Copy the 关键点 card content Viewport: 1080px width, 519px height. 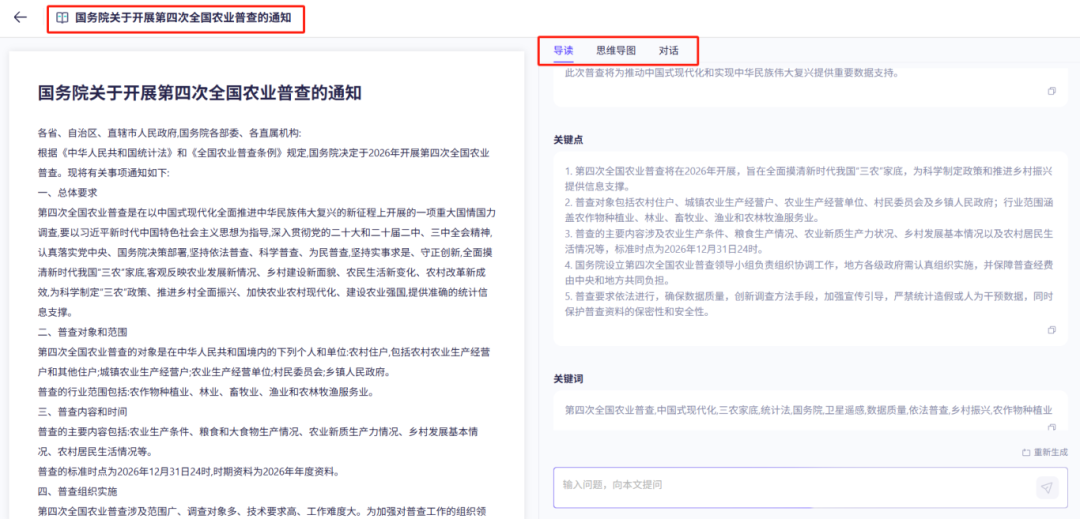pyautogui.click(x=1052, y=330)
